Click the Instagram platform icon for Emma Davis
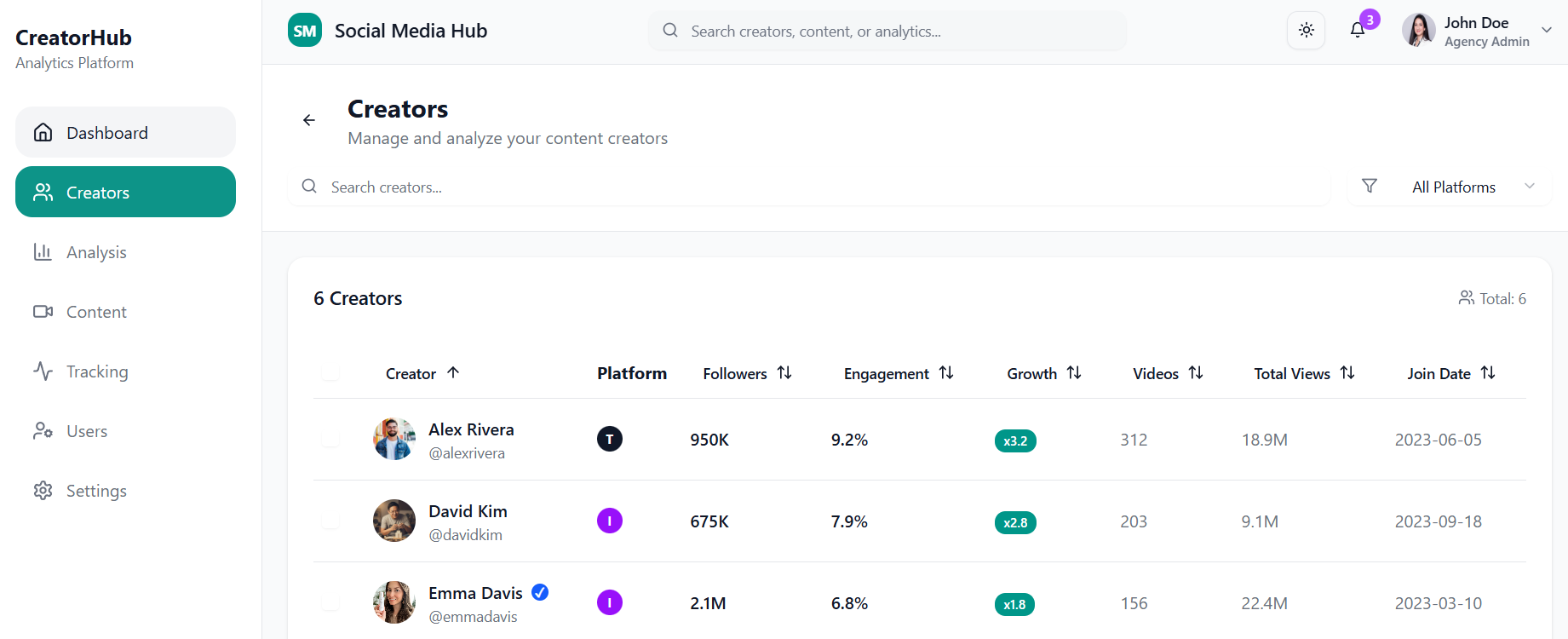The height and width of the screenshot is (639, 1568). [x=610, y=602]
